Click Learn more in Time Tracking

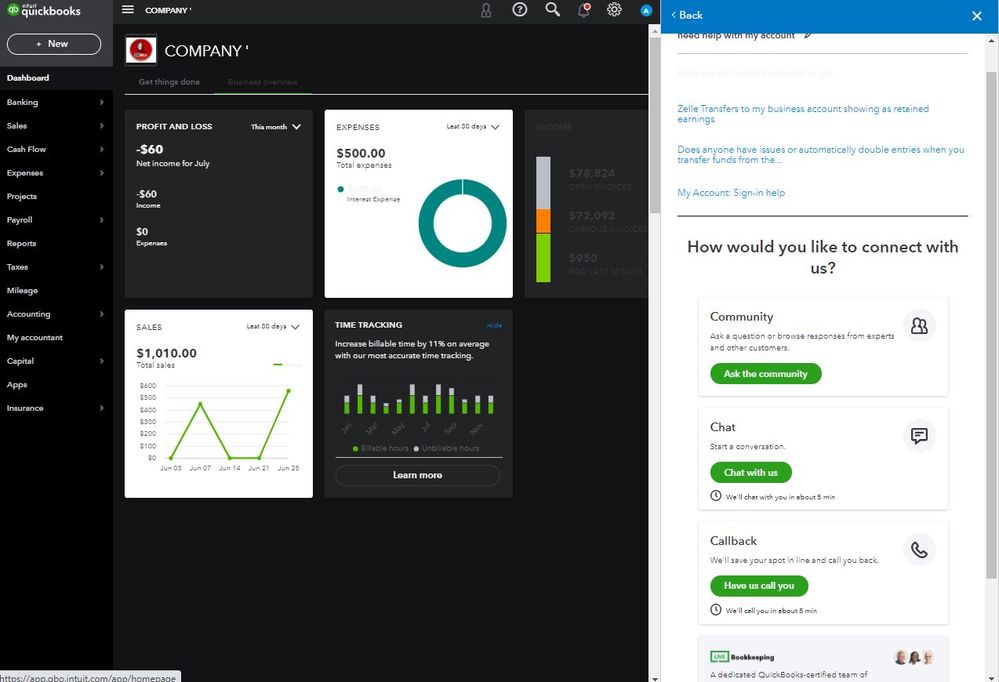pos(418,475)
